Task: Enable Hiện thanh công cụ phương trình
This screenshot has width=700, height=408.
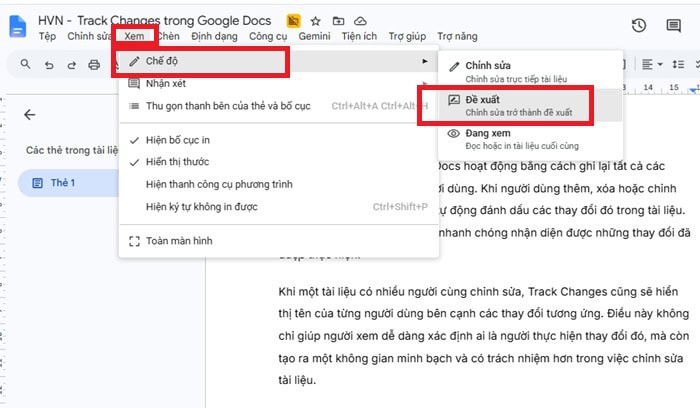Action: pyautogui.click(x=279, y=184)
